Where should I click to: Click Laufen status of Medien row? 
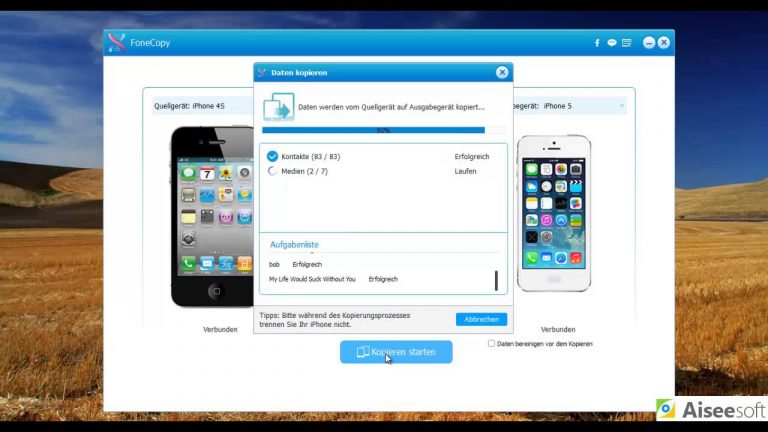[x=465, y=171]
